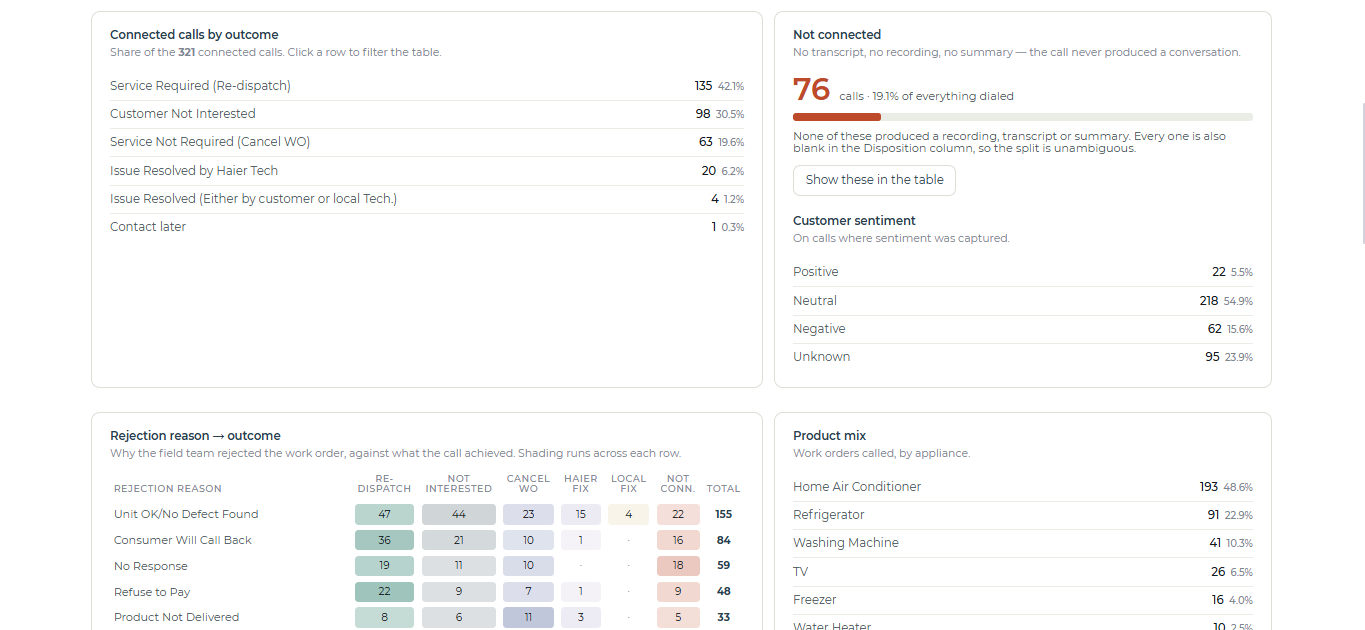Select Unit OK/No Defect Found rejection reason
This screenshot has width=1365, height=630.
[186, 514]
